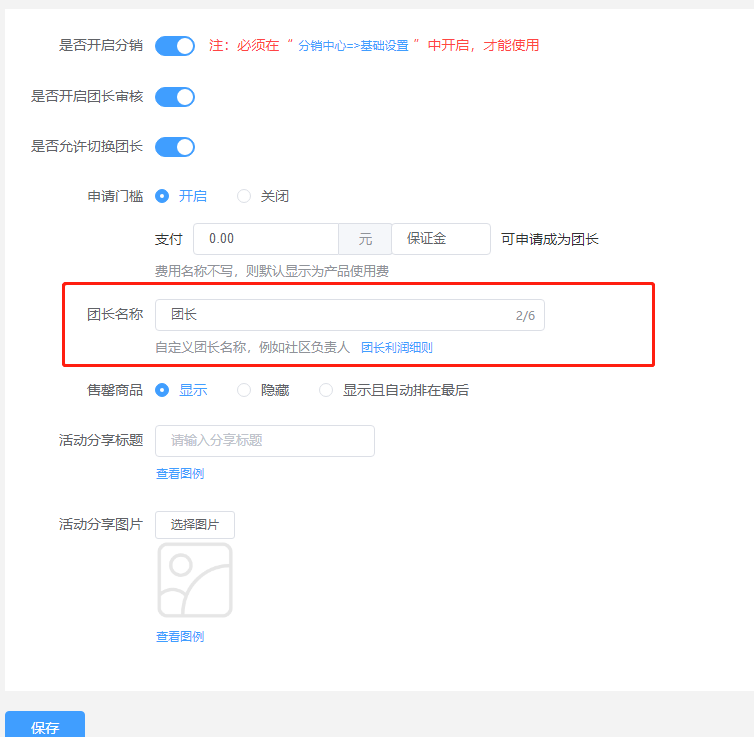Click the 可申请成为团长 text
This screenshot has height=737, width=754.
[x=550, y=239]
